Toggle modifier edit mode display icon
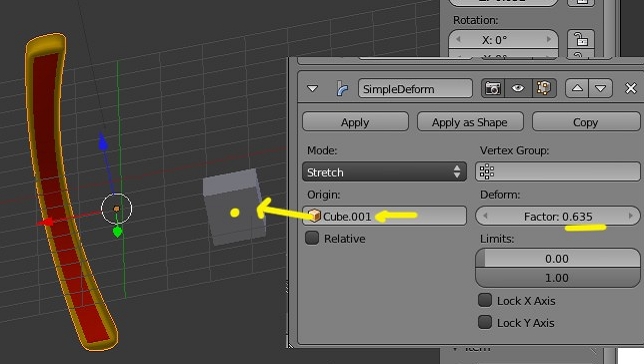Viewport: 644px width, 364px height. pyautogui.click(x=544, y=88)
